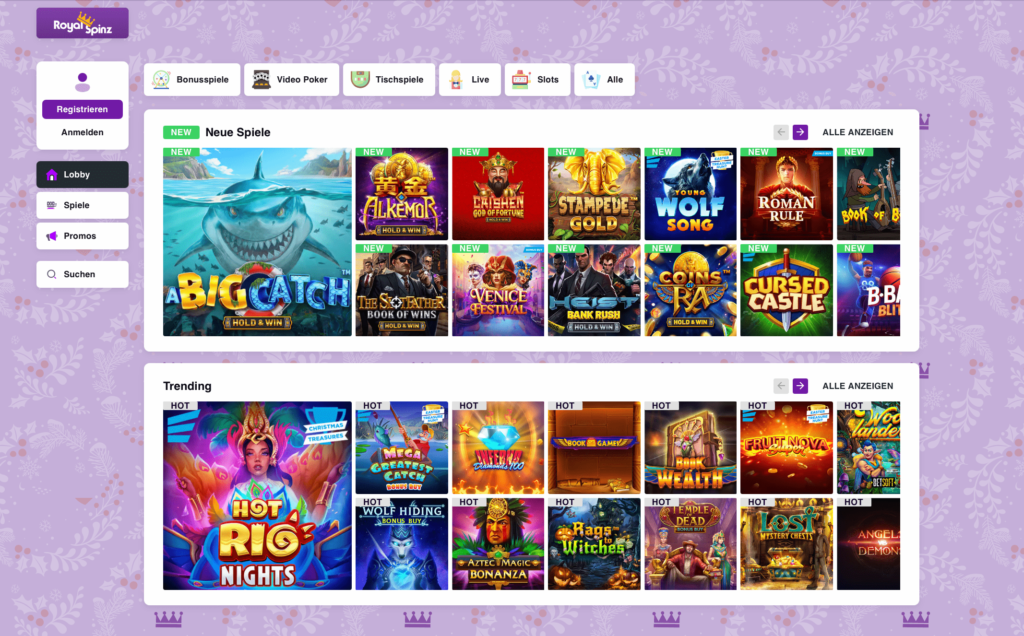Click previous arrow in Trending section
The width and height of the screenshot is (1024, 636).
point(781,386)
